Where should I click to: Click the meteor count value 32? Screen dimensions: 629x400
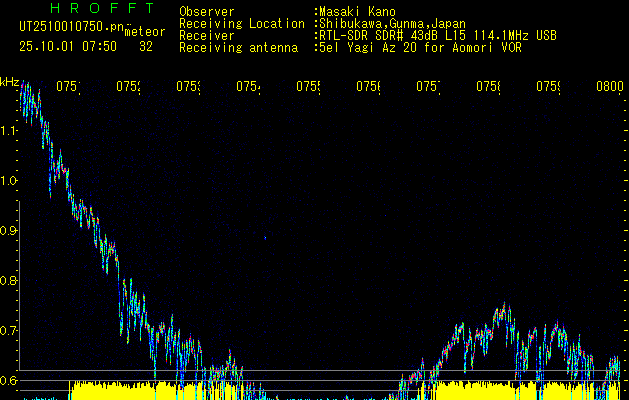click(146, 46)
